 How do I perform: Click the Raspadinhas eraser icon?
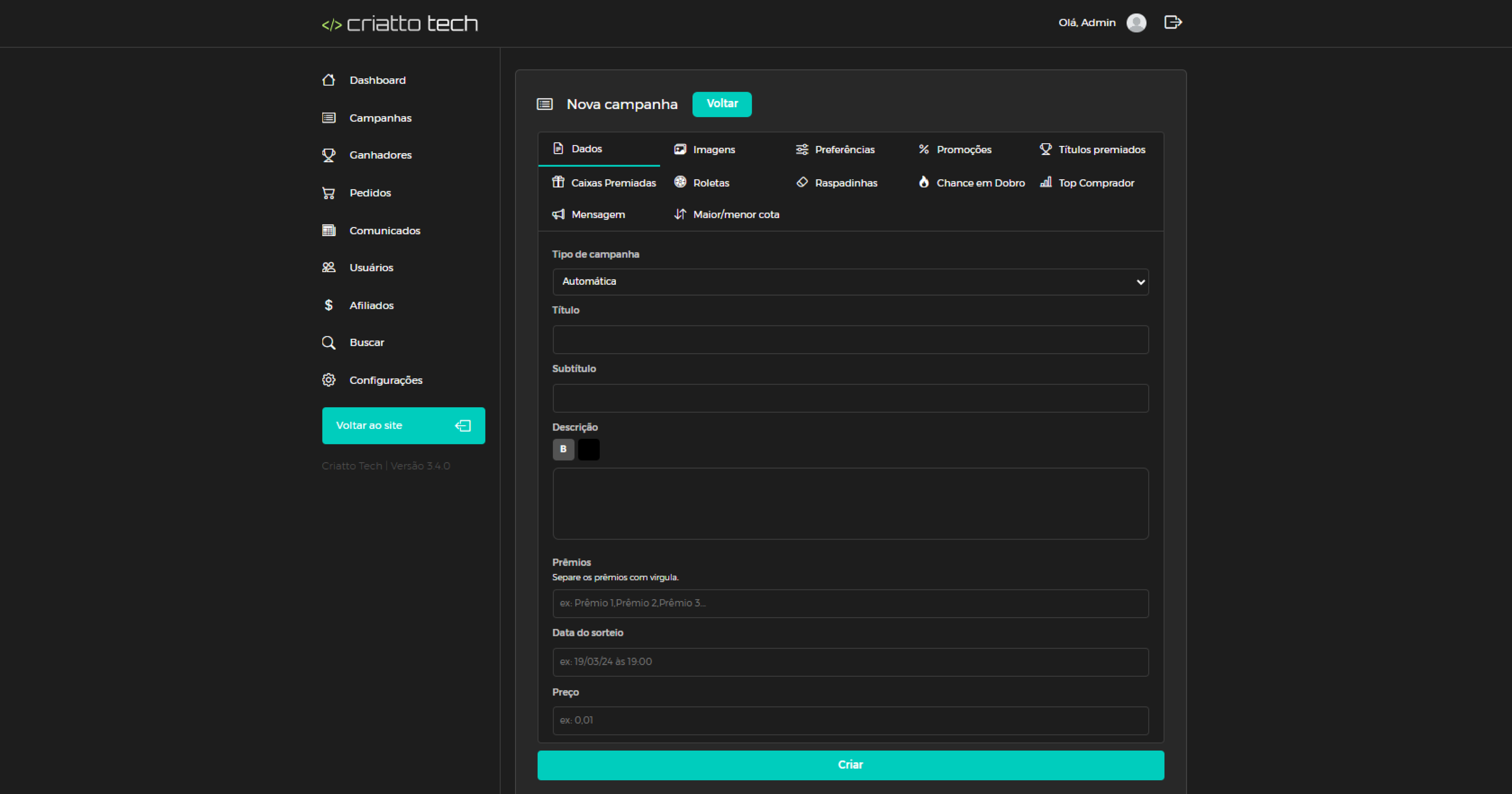pos(802,182)
